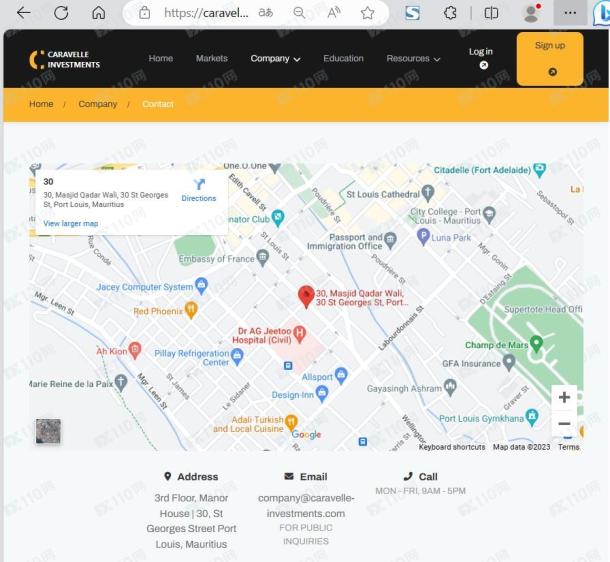Expand the Company dropdown menu
Viewport: 610px width, 562px height.
[275, 59]
